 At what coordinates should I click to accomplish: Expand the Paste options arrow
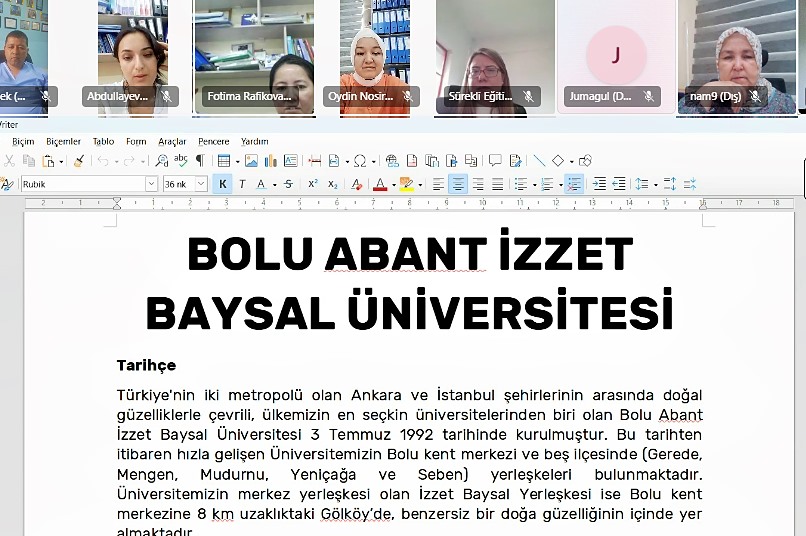point(61,162)
